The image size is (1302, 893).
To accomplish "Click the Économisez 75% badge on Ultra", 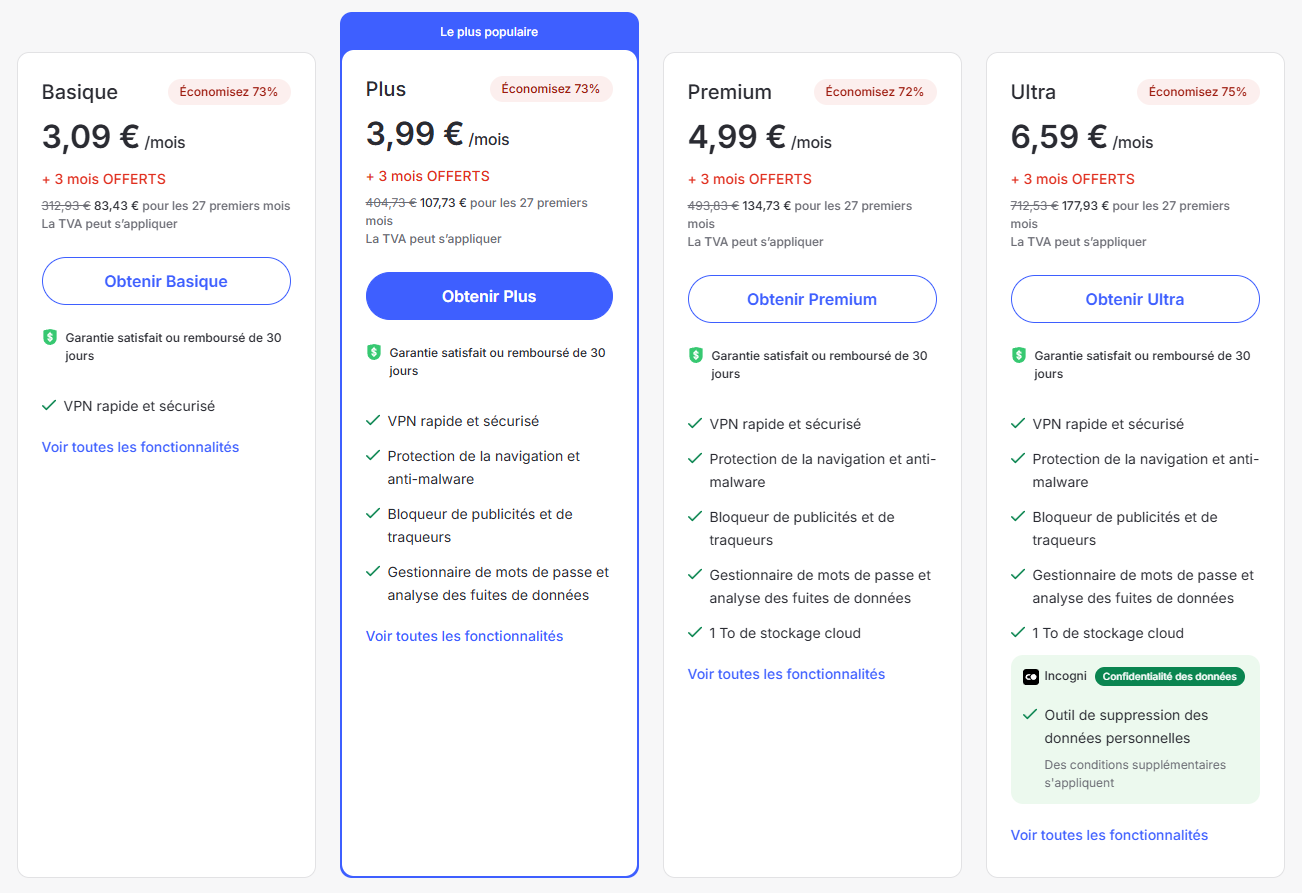I will [x=1198, y=92].
